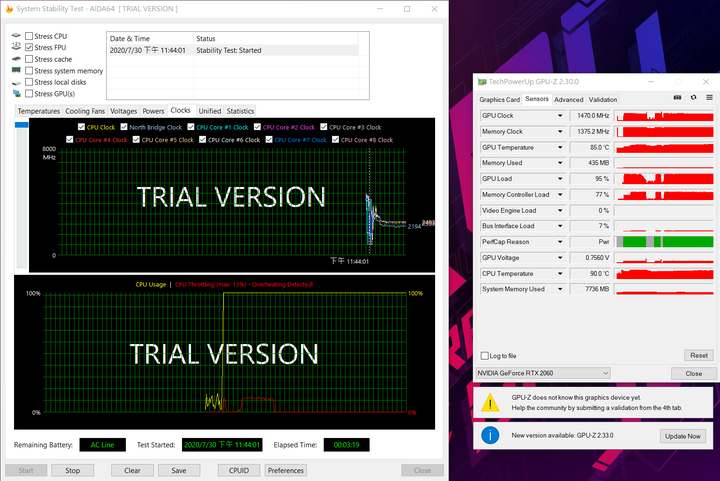Click GPU-Z Update Now button
Image resolution: width=720 pixels, height=481 pixels.
click(683, 436)
